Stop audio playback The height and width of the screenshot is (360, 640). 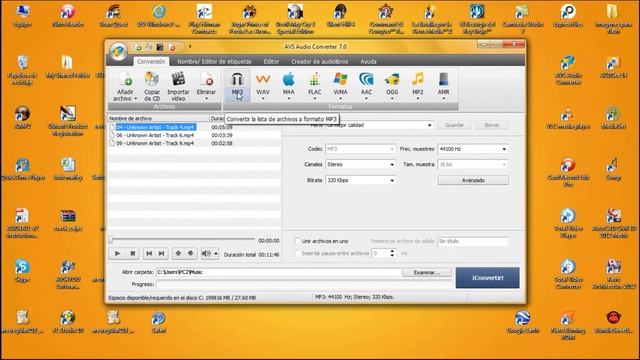coord(133,253)
